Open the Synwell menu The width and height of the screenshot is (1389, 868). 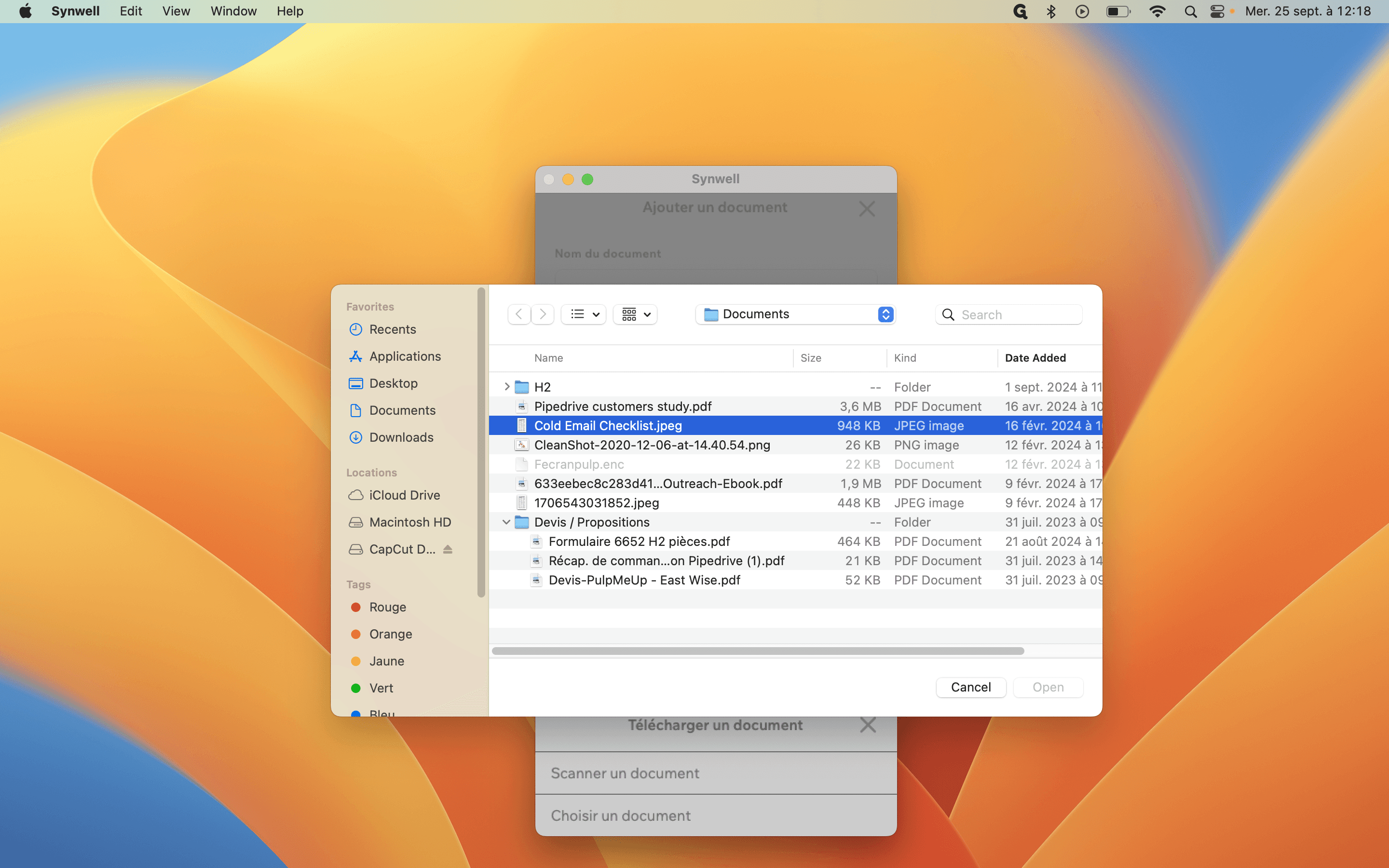[x=75, y=11]
